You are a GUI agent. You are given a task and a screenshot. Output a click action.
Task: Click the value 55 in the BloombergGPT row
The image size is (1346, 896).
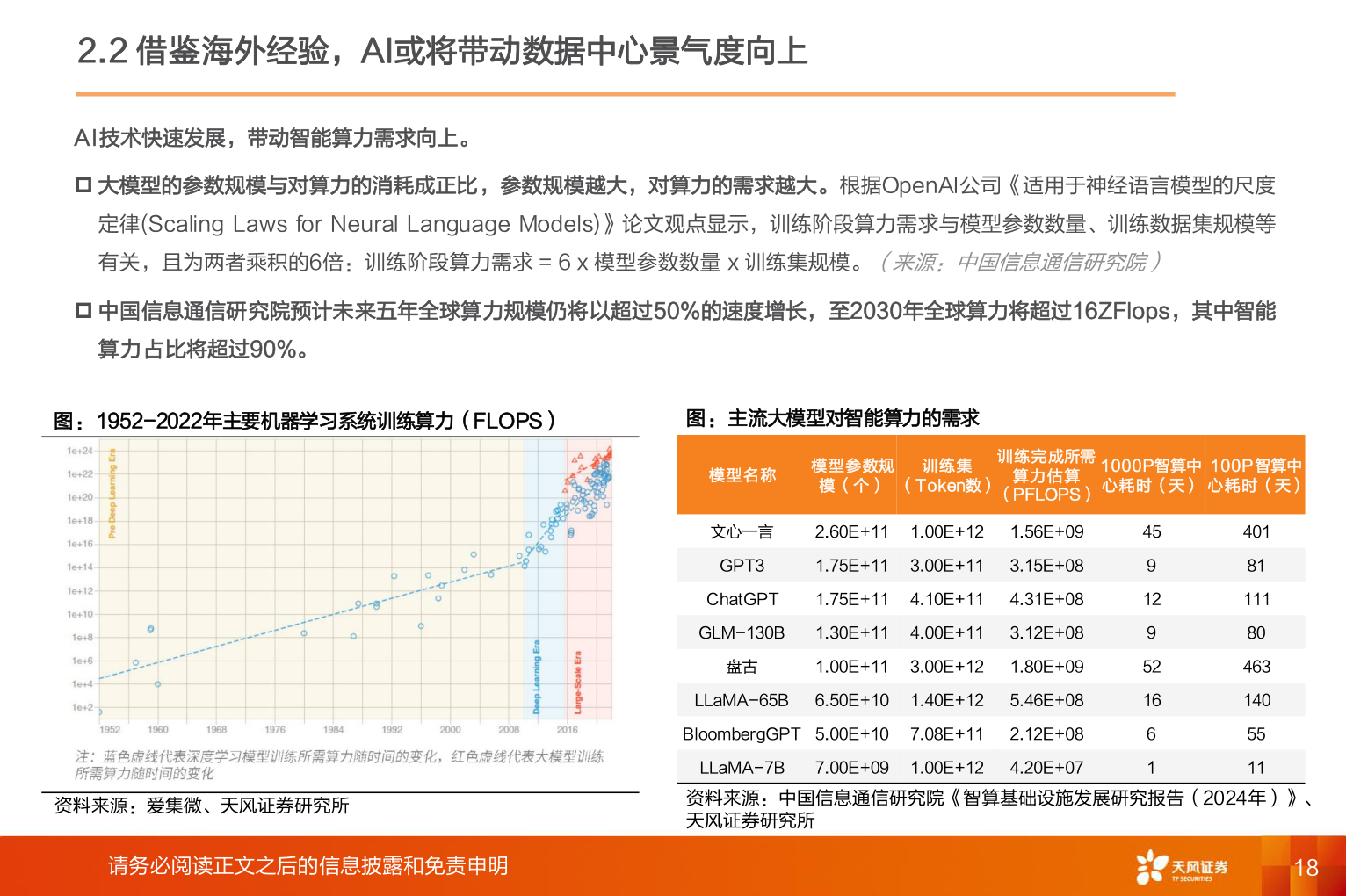tap(1256, 733)
